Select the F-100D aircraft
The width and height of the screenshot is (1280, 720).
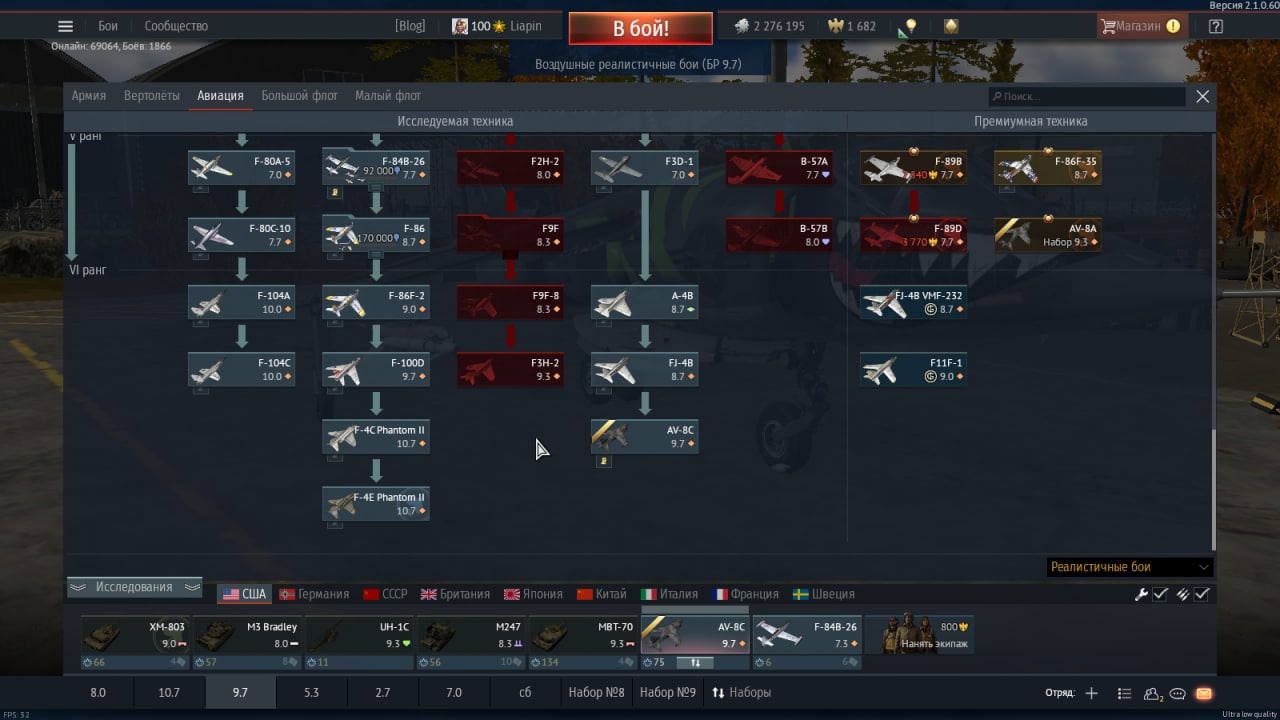click(375, 369)
